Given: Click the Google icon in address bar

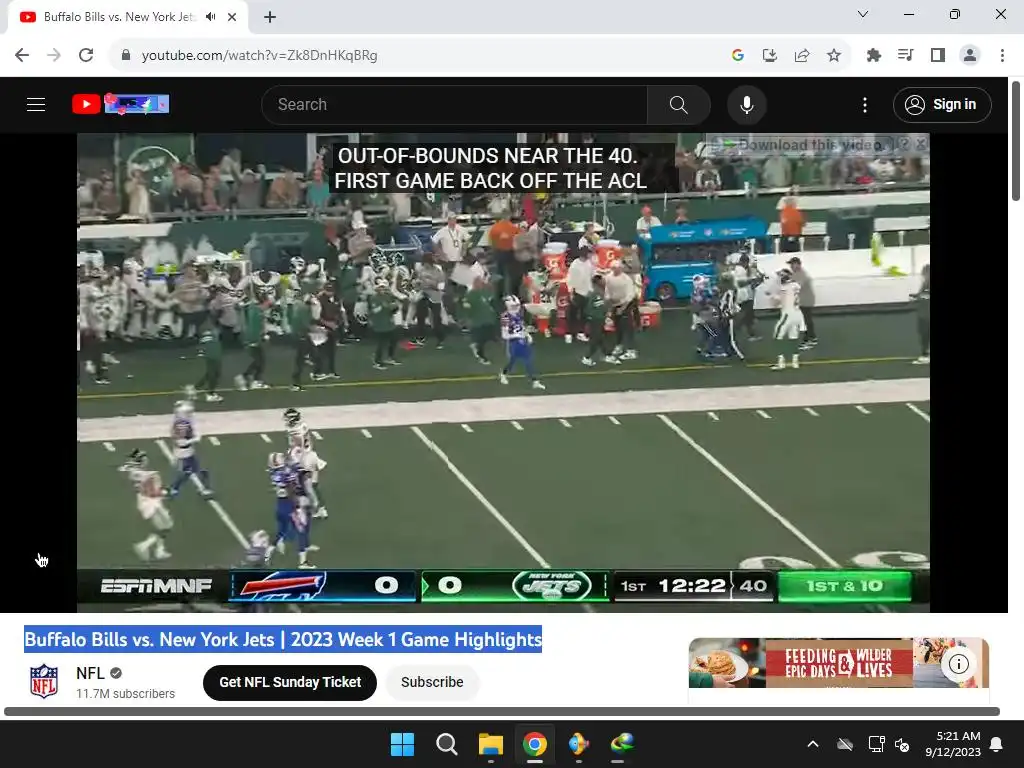Looking at the screenshot, I should pyautogui.click(x=738, y=56).
